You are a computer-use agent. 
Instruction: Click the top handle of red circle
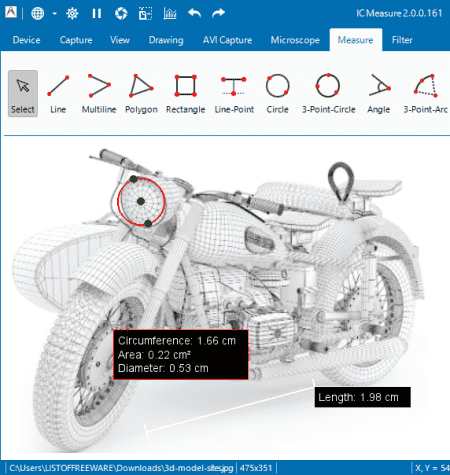click(x=133, y=179)
